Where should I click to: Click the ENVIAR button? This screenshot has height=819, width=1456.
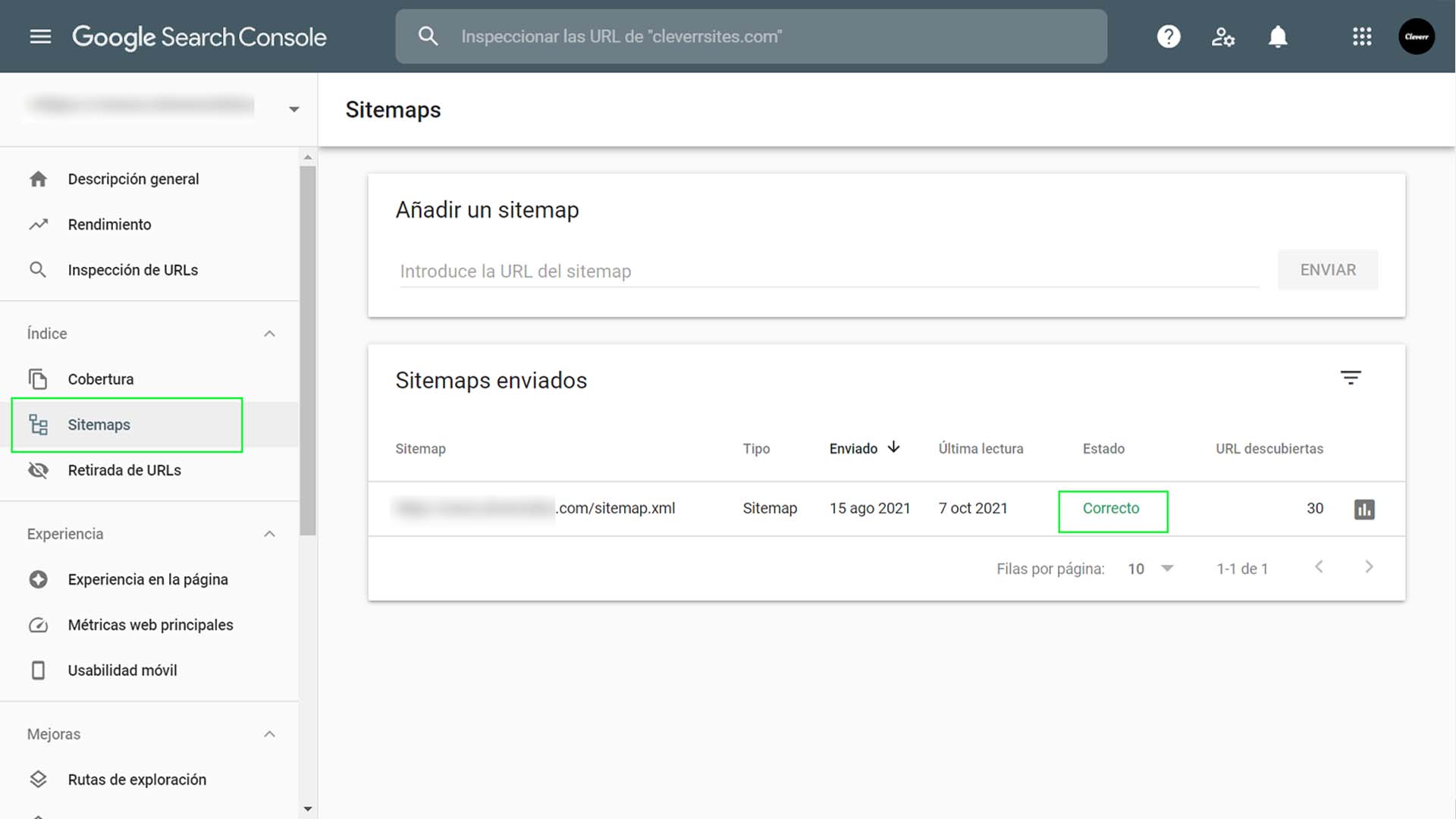point(1328,270)
